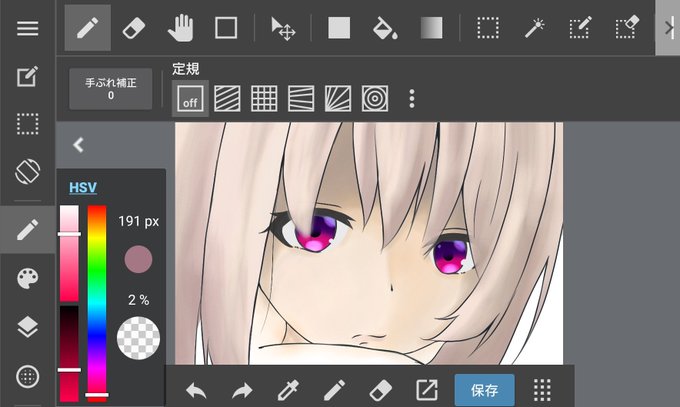The height and width of the screenshot is (407, 680).
Task: Enable the radial lines ruler
Action: coord(338,98)
